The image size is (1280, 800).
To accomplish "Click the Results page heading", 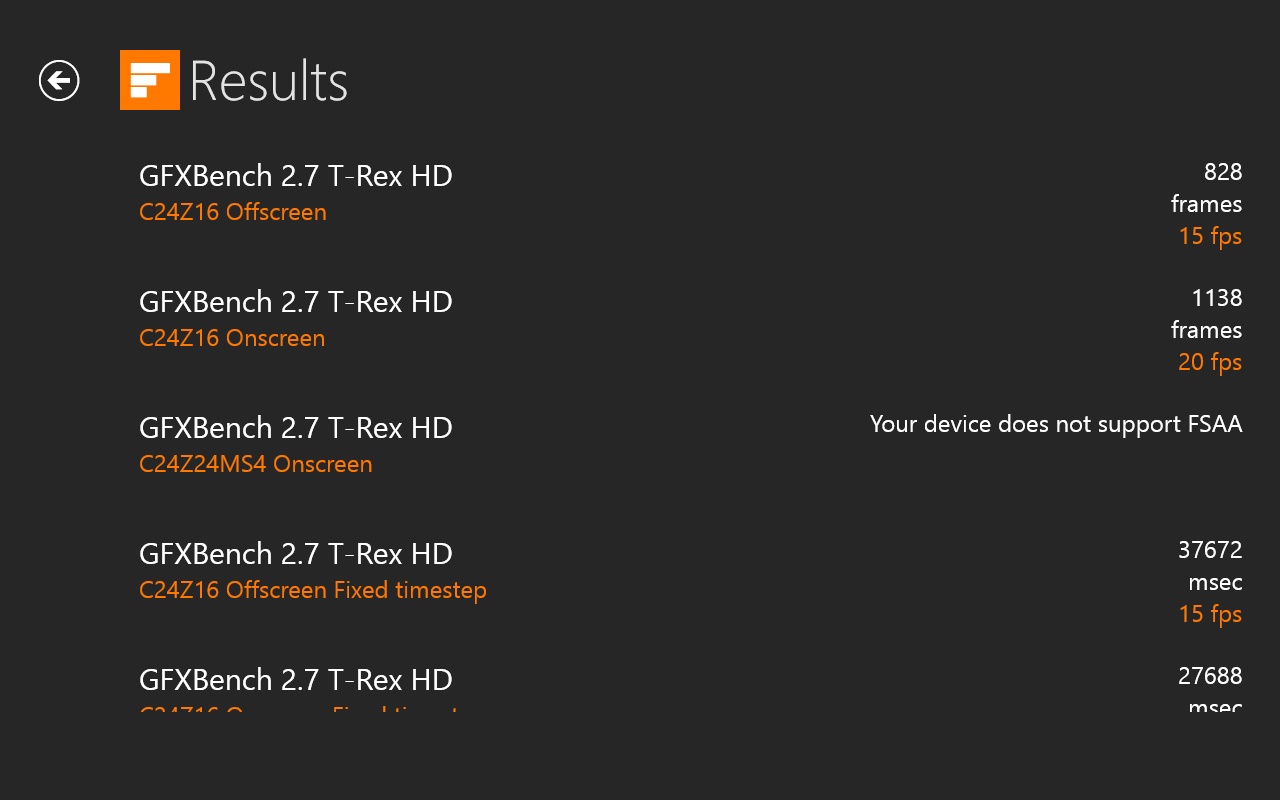I will [x=268, y=81].
